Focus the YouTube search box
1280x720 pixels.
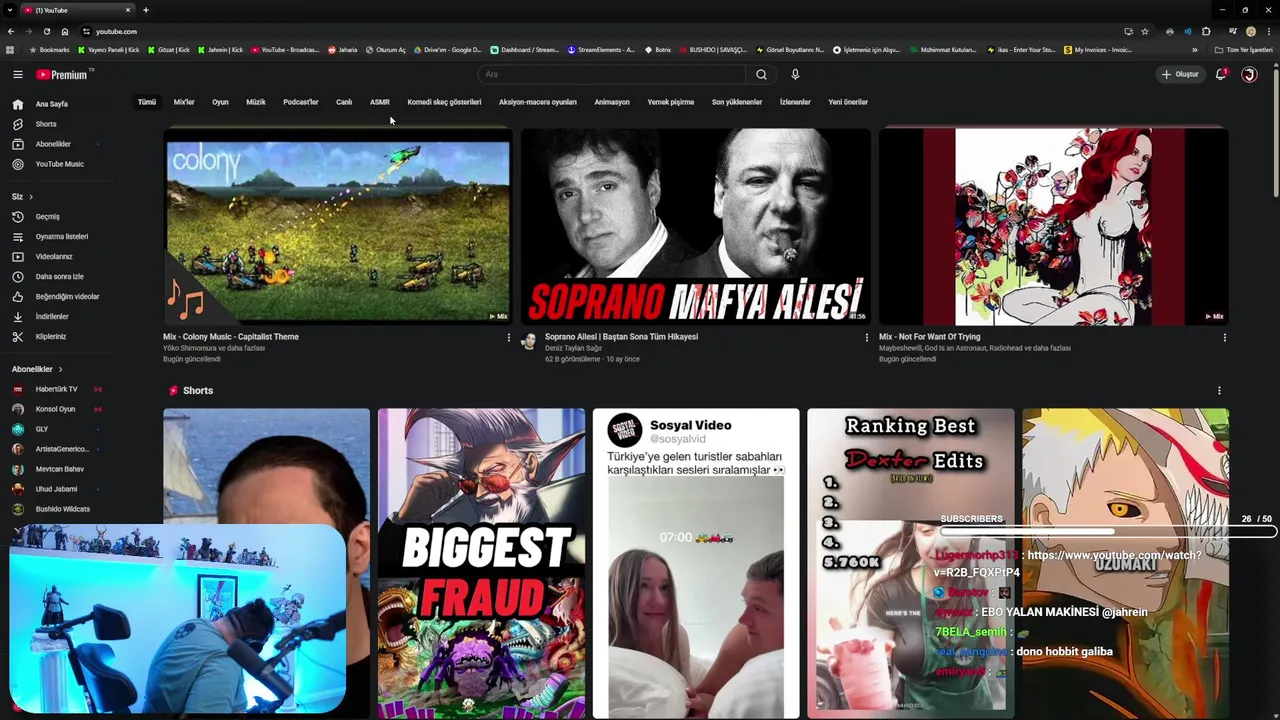click(x=612, y=74)
